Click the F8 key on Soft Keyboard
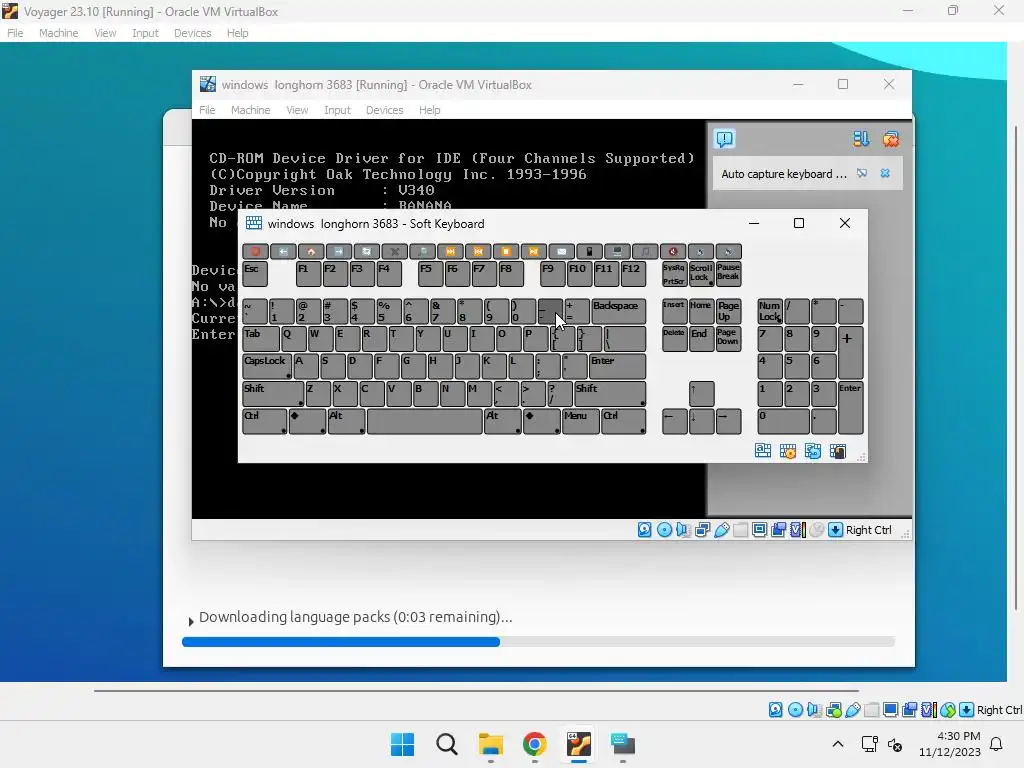 click(x=511, y=274)
